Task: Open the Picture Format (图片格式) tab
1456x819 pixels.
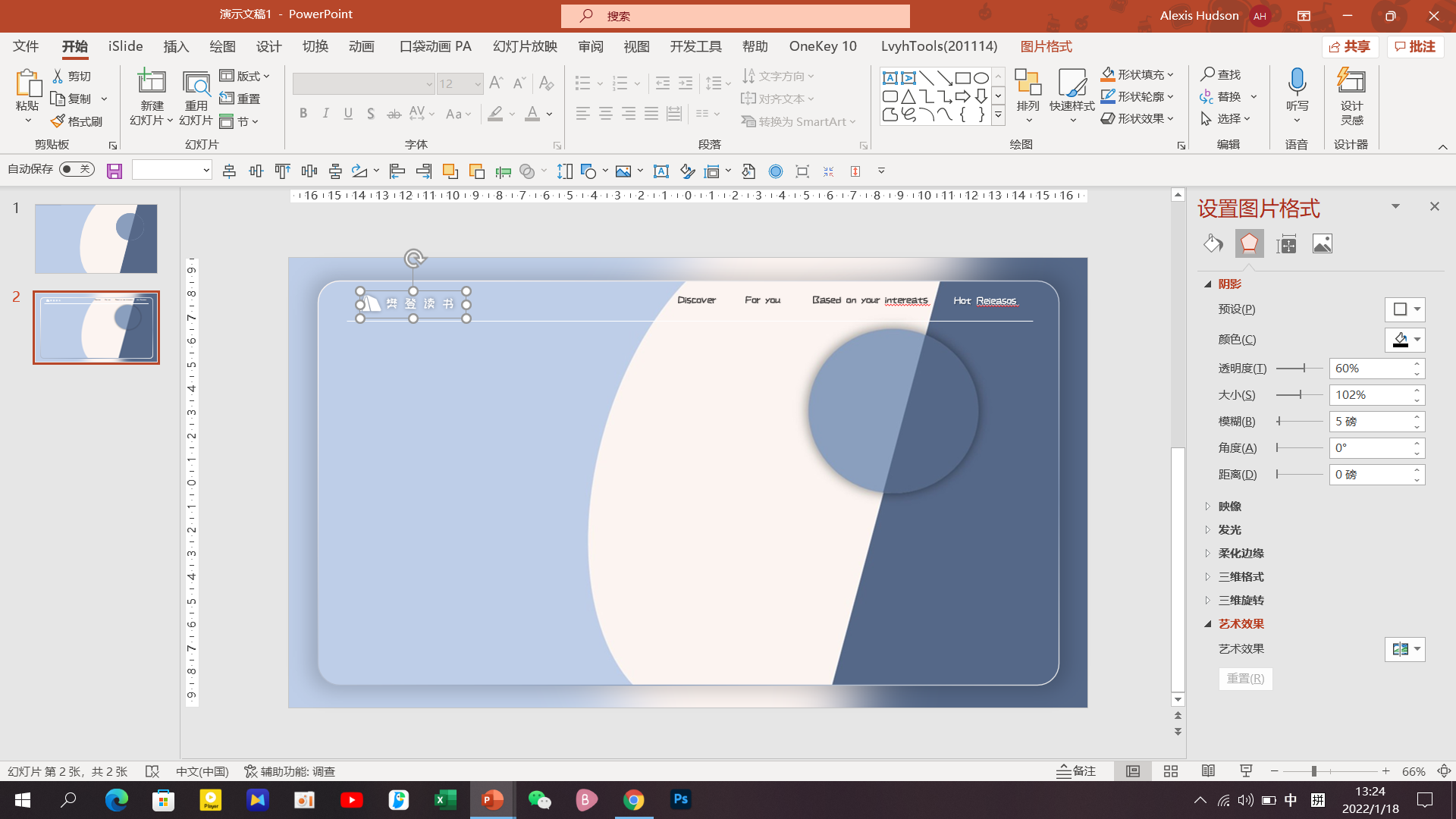Action: 1046,46
